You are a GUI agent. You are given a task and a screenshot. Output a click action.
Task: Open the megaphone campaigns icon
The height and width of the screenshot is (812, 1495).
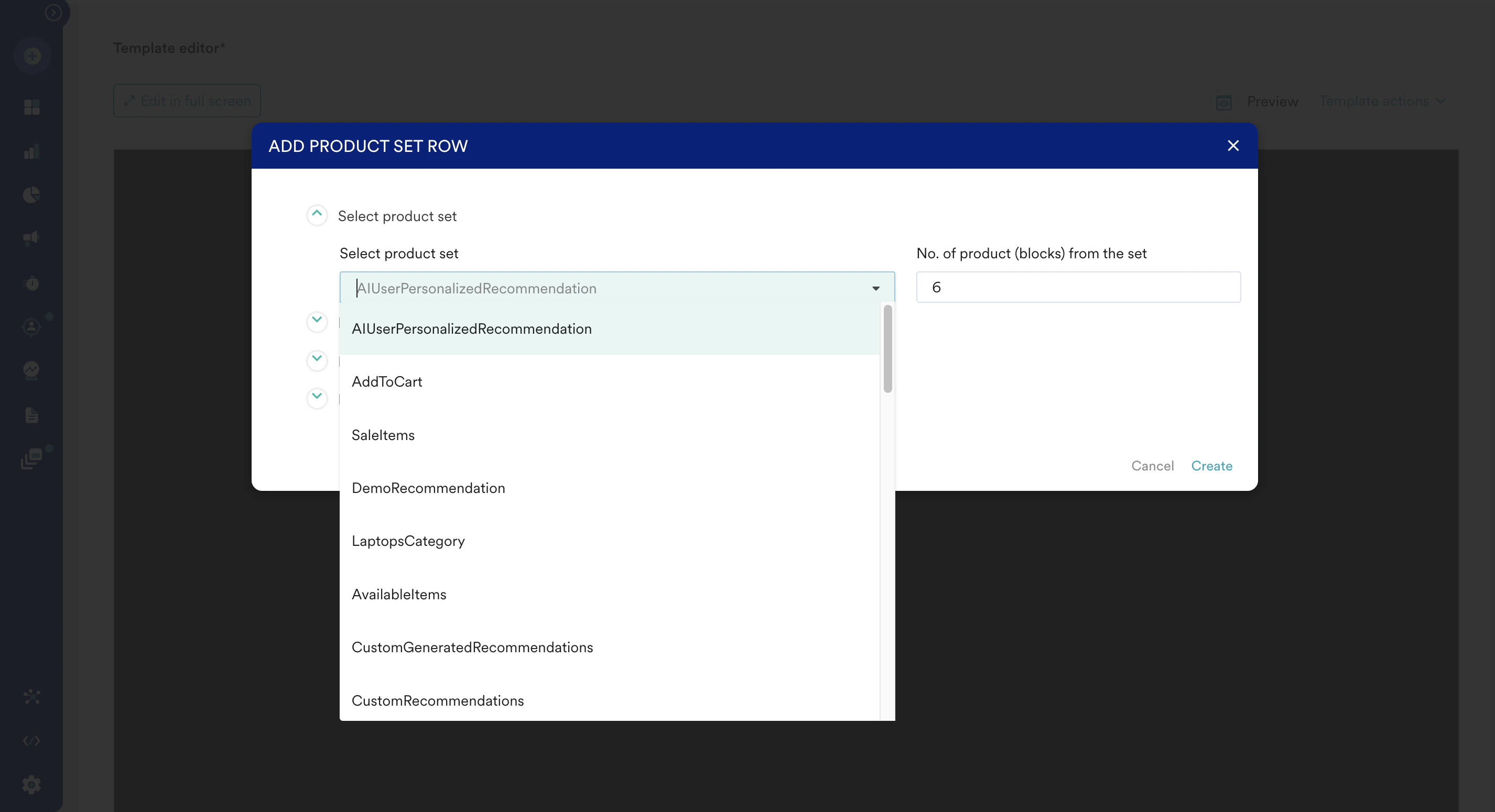(32, 238)
